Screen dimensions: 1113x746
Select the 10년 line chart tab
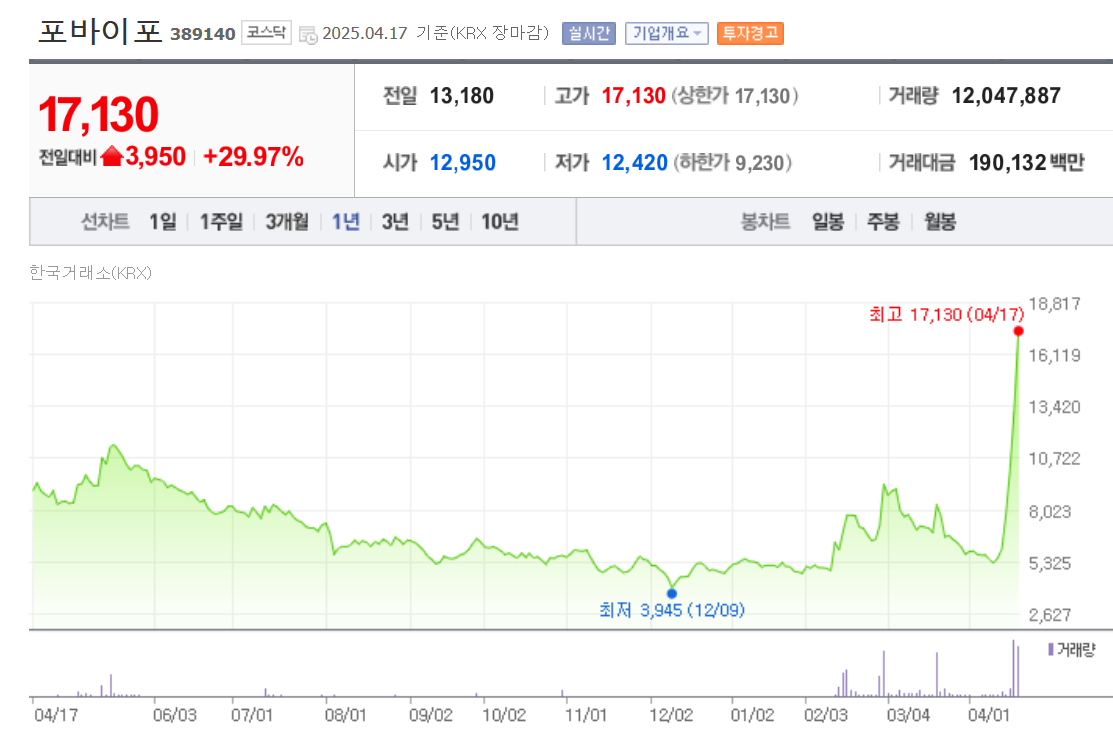tap(500, 221)
